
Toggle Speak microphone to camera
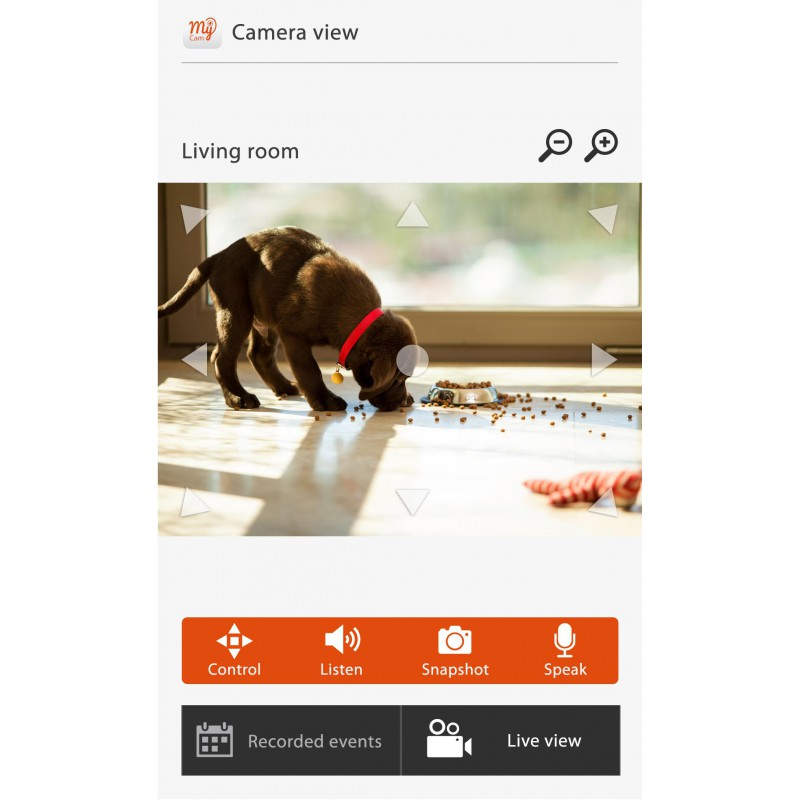click(565, 651)
